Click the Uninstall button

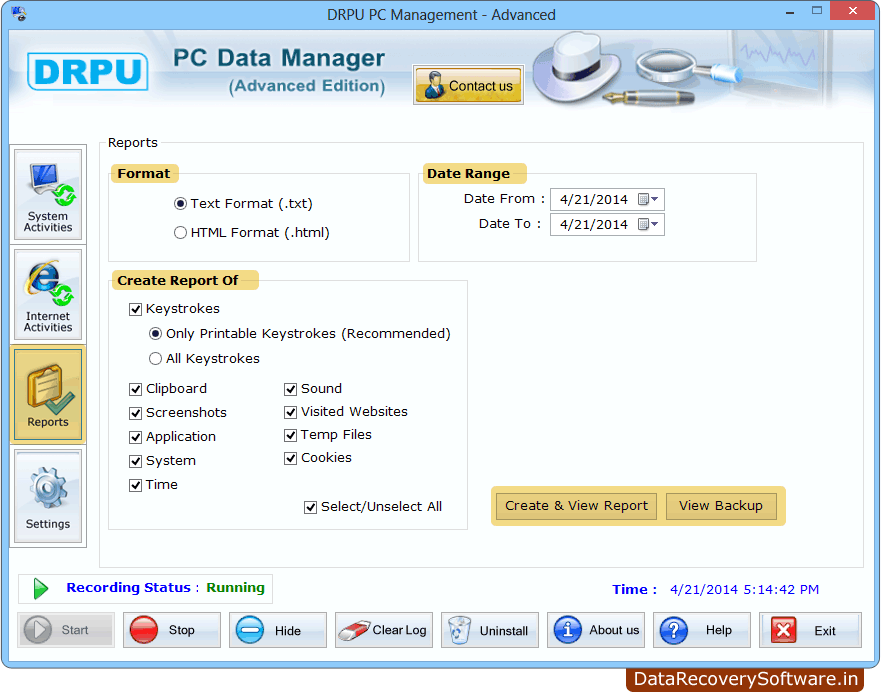coord(489,630)
